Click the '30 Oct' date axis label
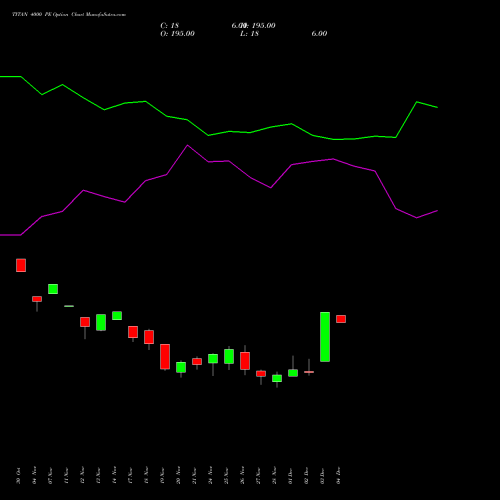The width and height of the screenshot is (500, 500). pos(19,476)
